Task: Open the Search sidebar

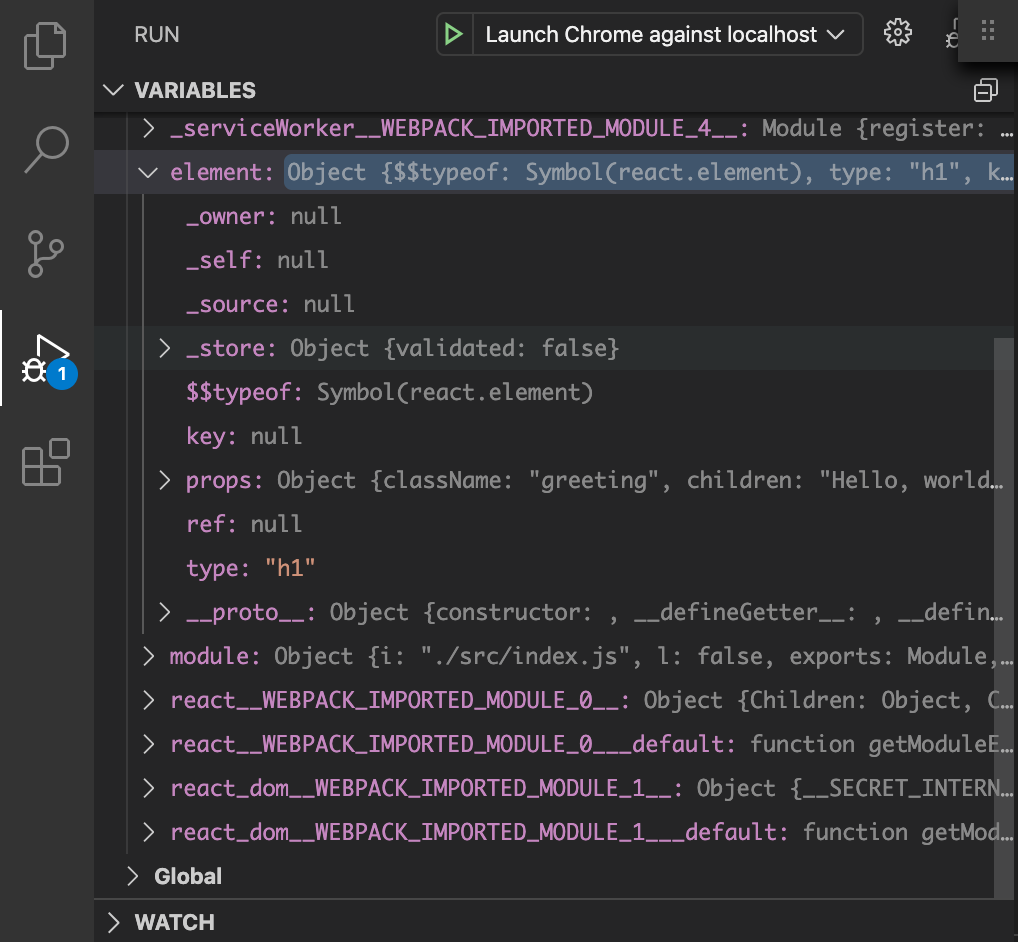Action: (x=44, y=148)
